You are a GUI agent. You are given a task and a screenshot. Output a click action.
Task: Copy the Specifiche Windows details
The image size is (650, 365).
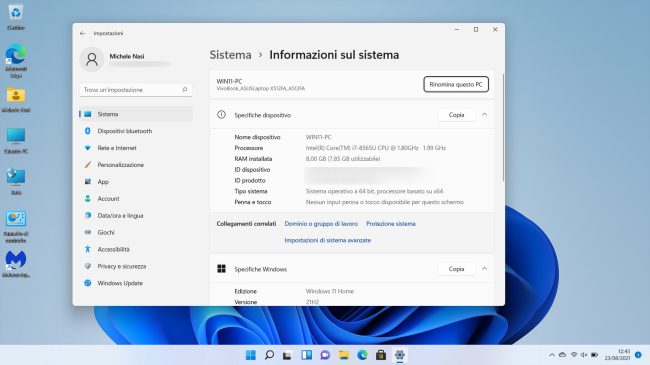(456, 269)
